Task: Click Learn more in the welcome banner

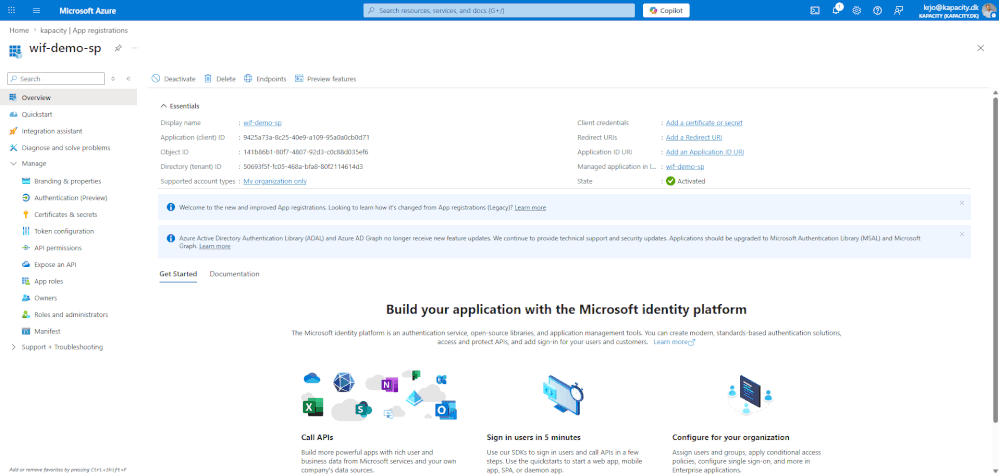Action: 530,208
